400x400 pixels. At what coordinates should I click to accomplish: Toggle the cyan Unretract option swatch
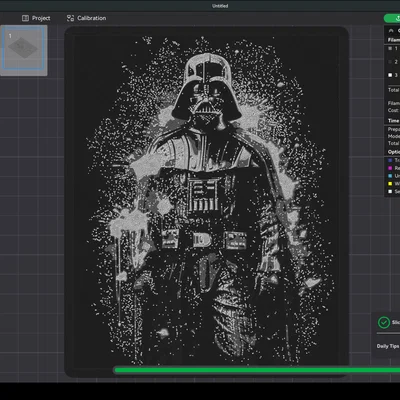point(390,176)
